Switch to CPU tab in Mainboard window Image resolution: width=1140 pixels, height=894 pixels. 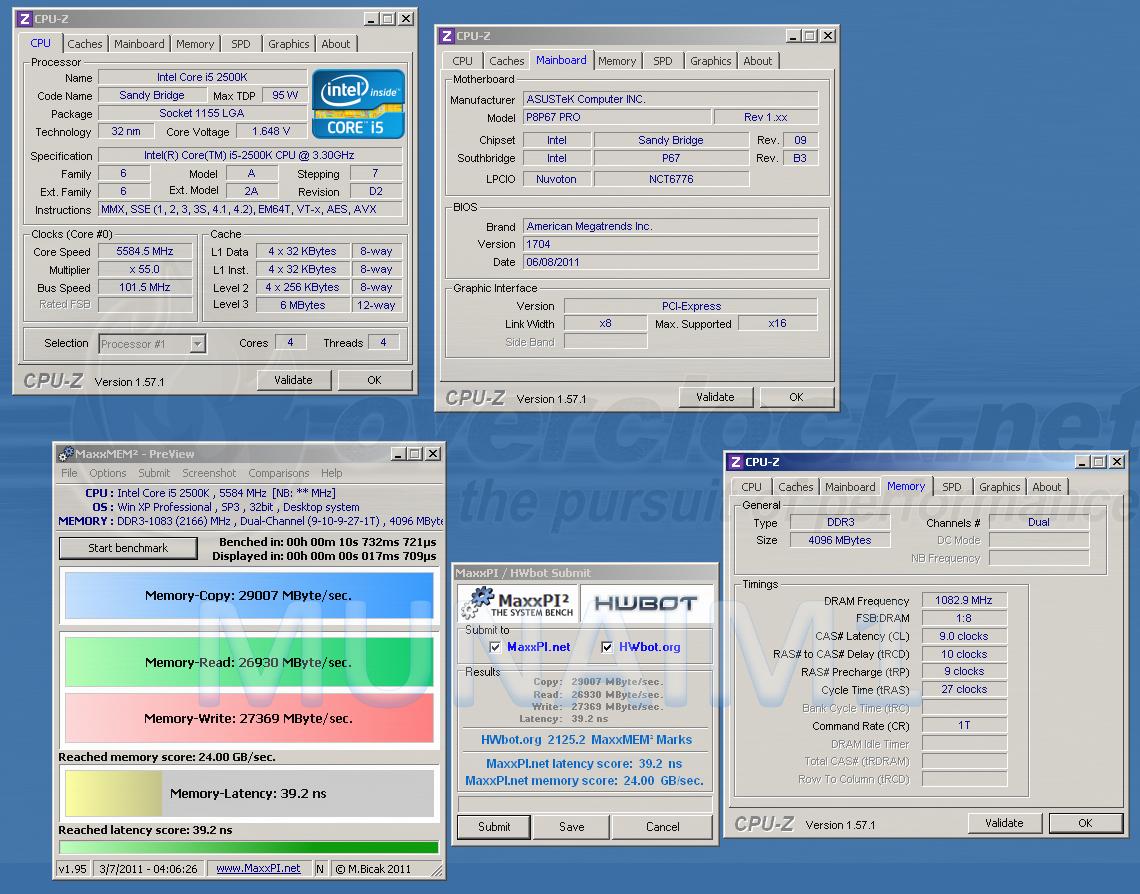click(462, 61)
